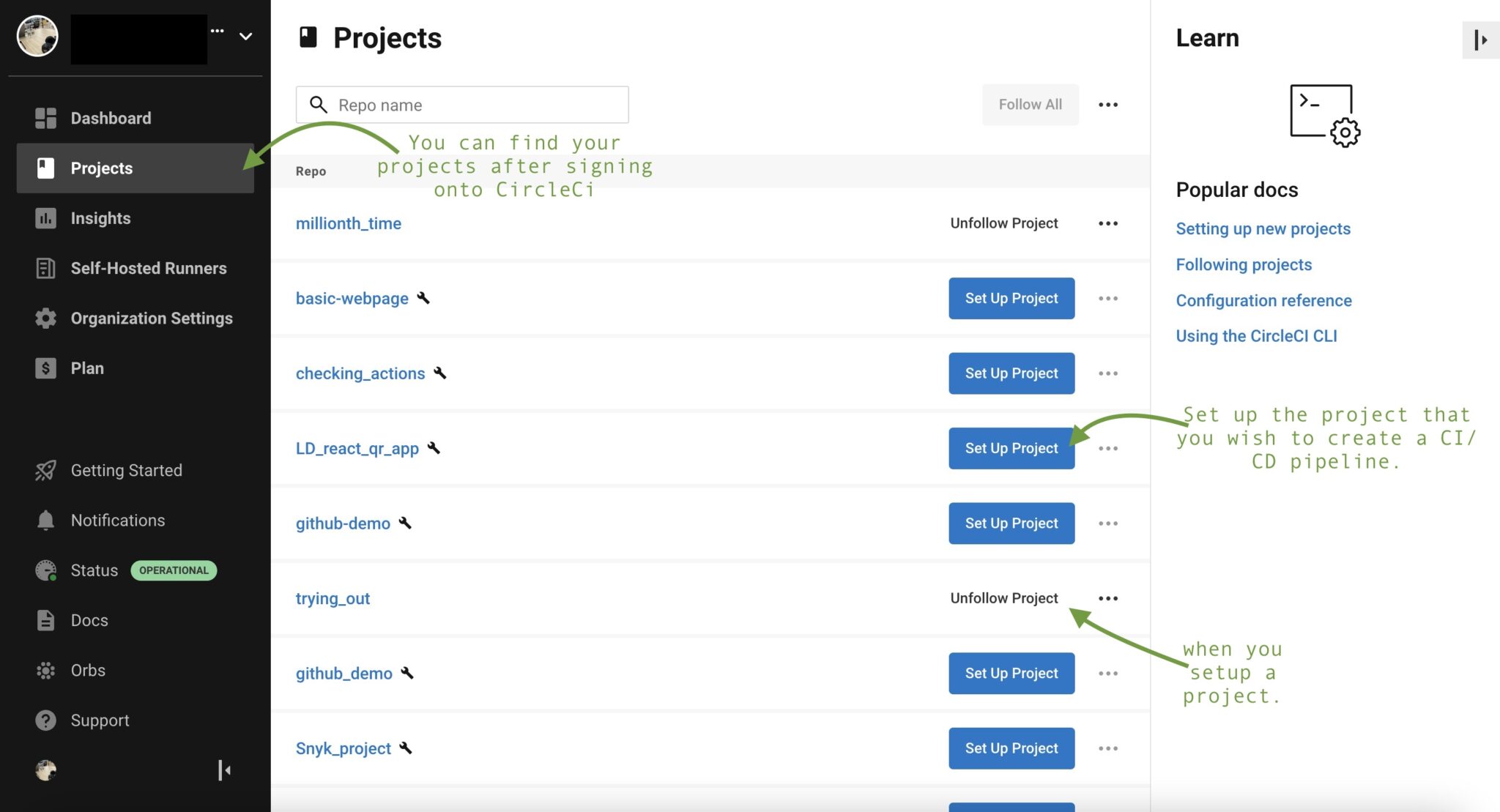This screenshot has height=812, width=1500.
Task: Expand the organization switcher chevron
Action: [246, 36]
